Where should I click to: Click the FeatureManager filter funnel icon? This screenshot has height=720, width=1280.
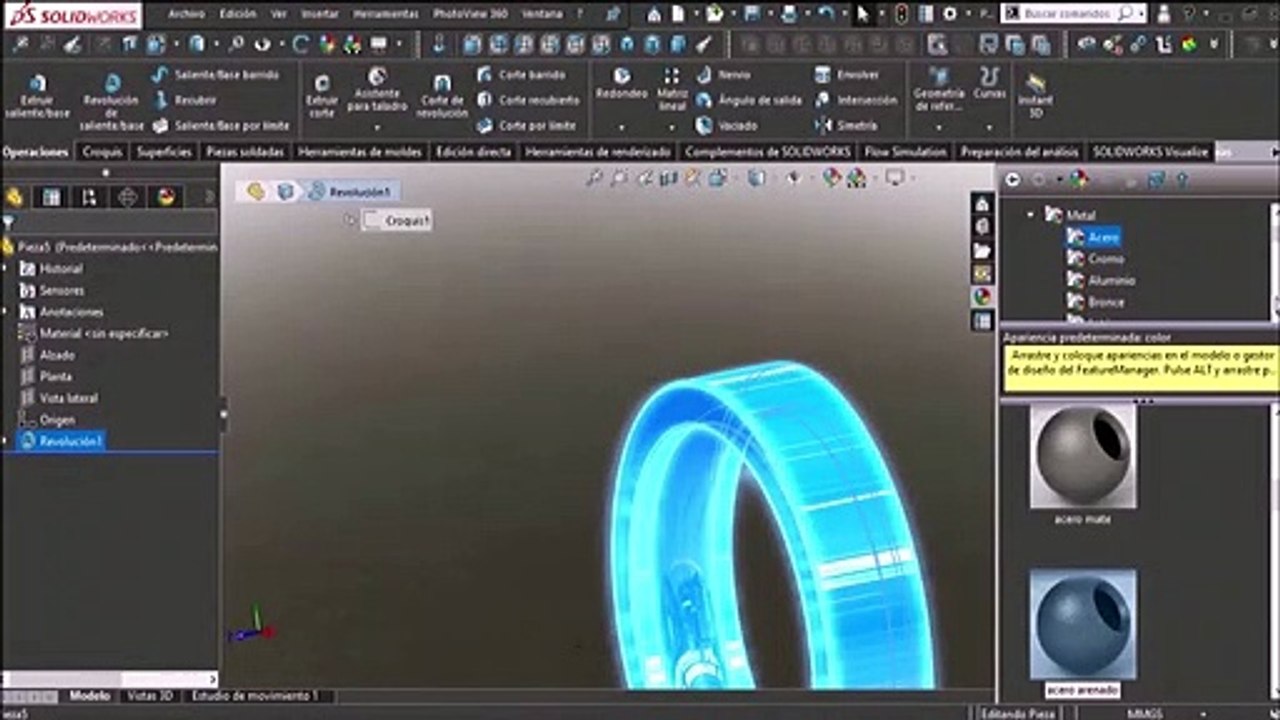tap(9, 223)
